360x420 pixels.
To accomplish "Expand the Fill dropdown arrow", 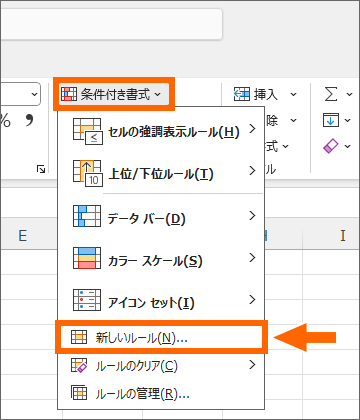I will pos(348,120).
